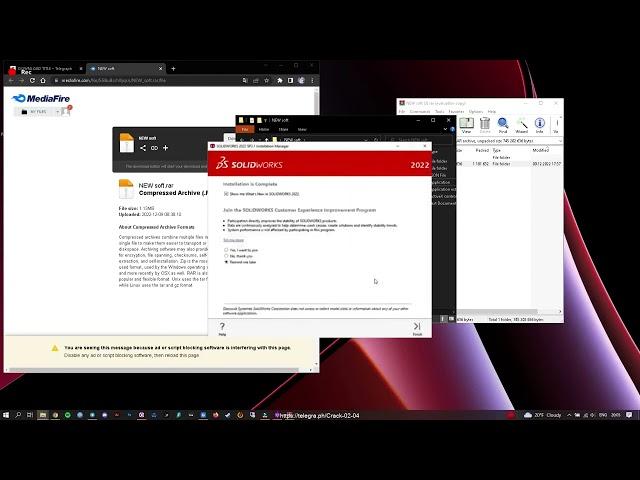Open the Chrome profile avatar
This screenshot has width=640, height=480.
[x=301, y=80]
